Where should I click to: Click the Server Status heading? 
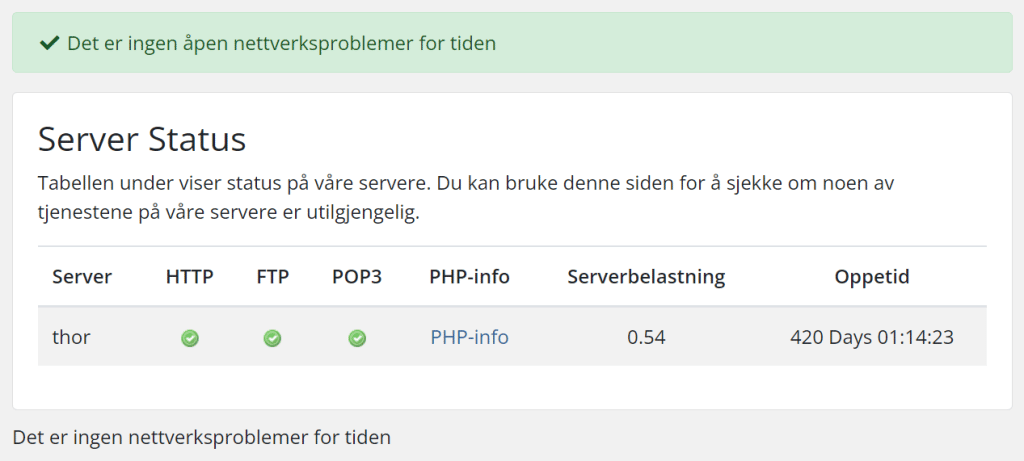click(x=142, y=139)
